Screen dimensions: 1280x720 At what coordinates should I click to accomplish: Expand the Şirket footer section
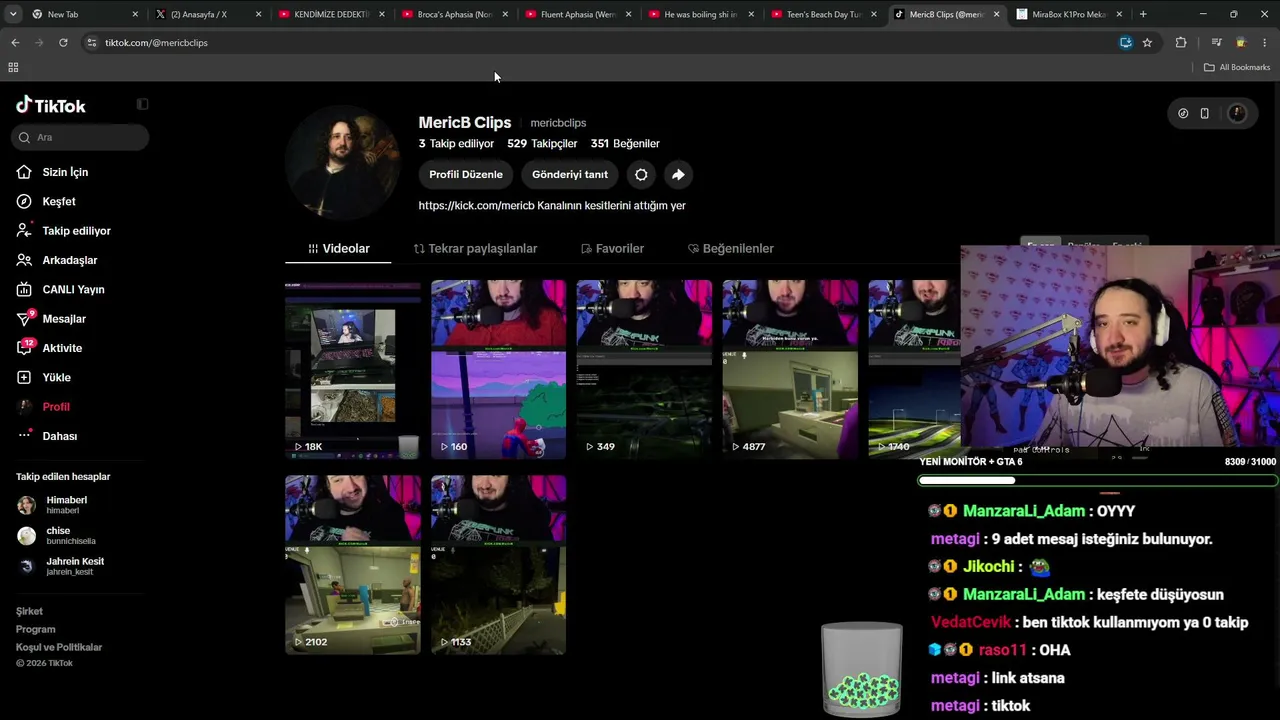click(x=29, y=611)
